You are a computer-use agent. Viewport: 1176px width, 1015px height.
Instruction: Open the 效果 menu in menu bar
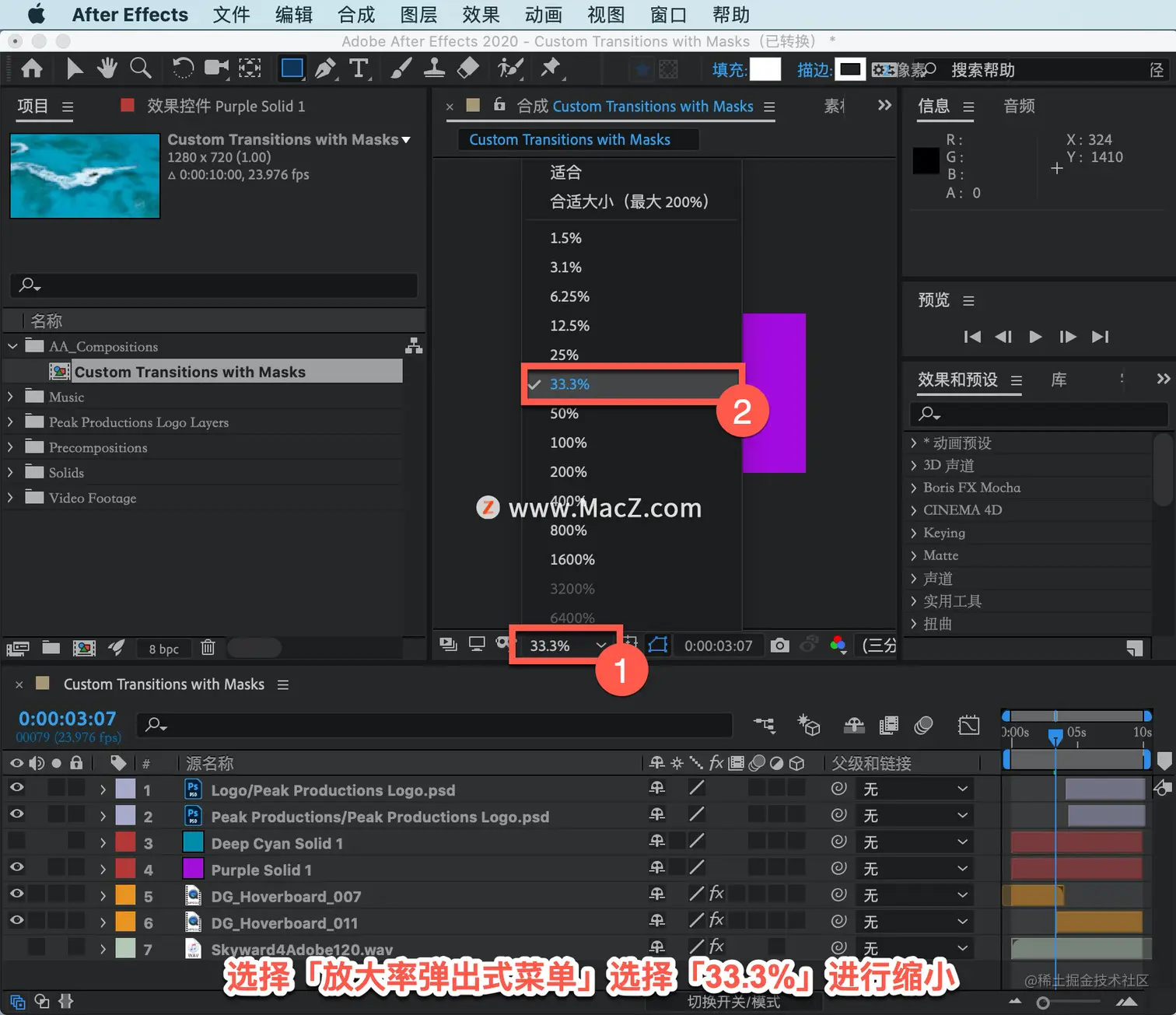click(481, 15)
